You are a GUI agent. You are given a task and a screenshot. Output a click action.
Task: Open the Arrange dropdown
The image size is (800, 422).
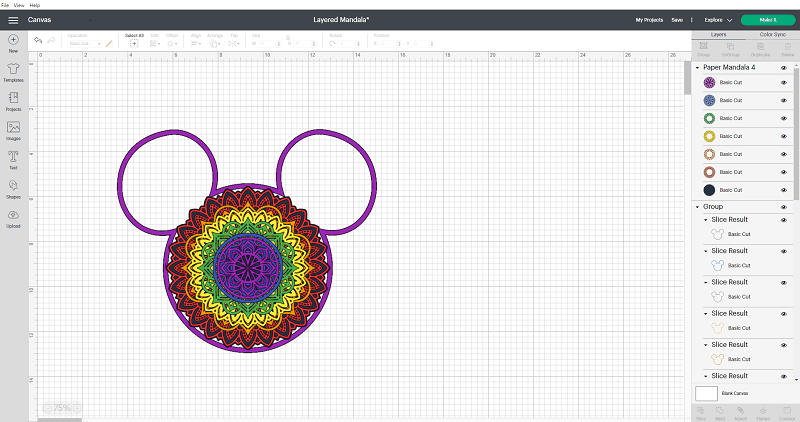[215, 44]
